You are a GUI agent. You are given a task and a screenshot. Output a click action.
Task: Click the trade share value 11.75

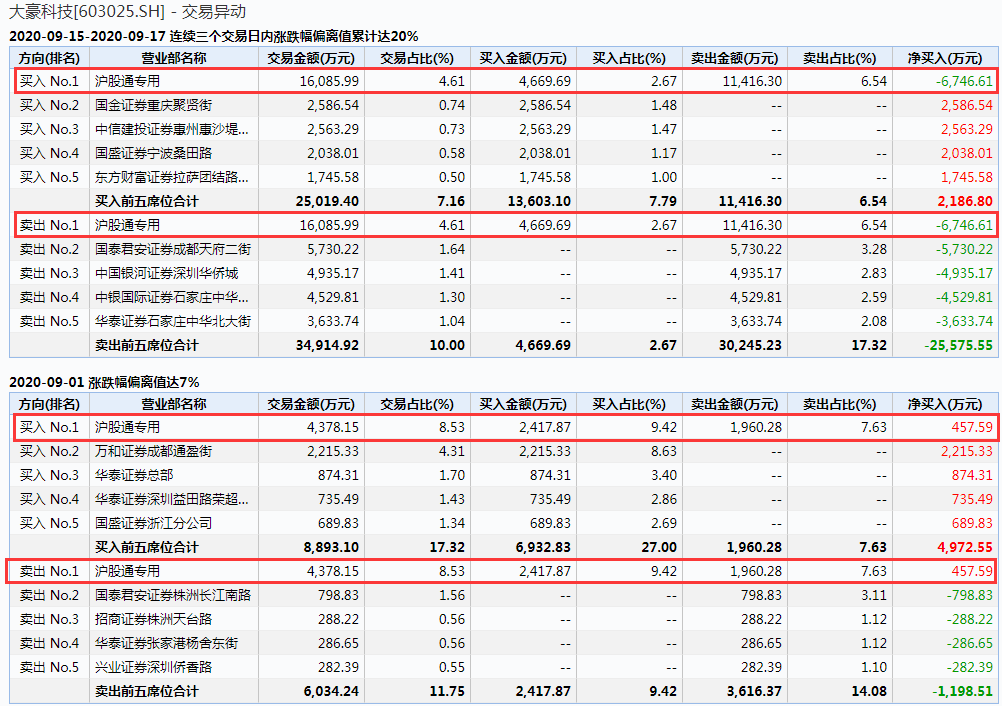coord(447,691)
